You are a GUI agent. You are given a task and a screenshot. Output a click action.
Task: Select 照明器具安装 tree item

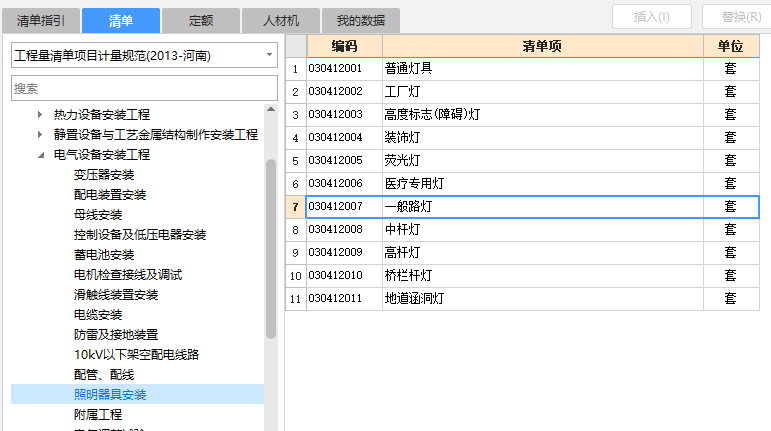pos(110,394)
